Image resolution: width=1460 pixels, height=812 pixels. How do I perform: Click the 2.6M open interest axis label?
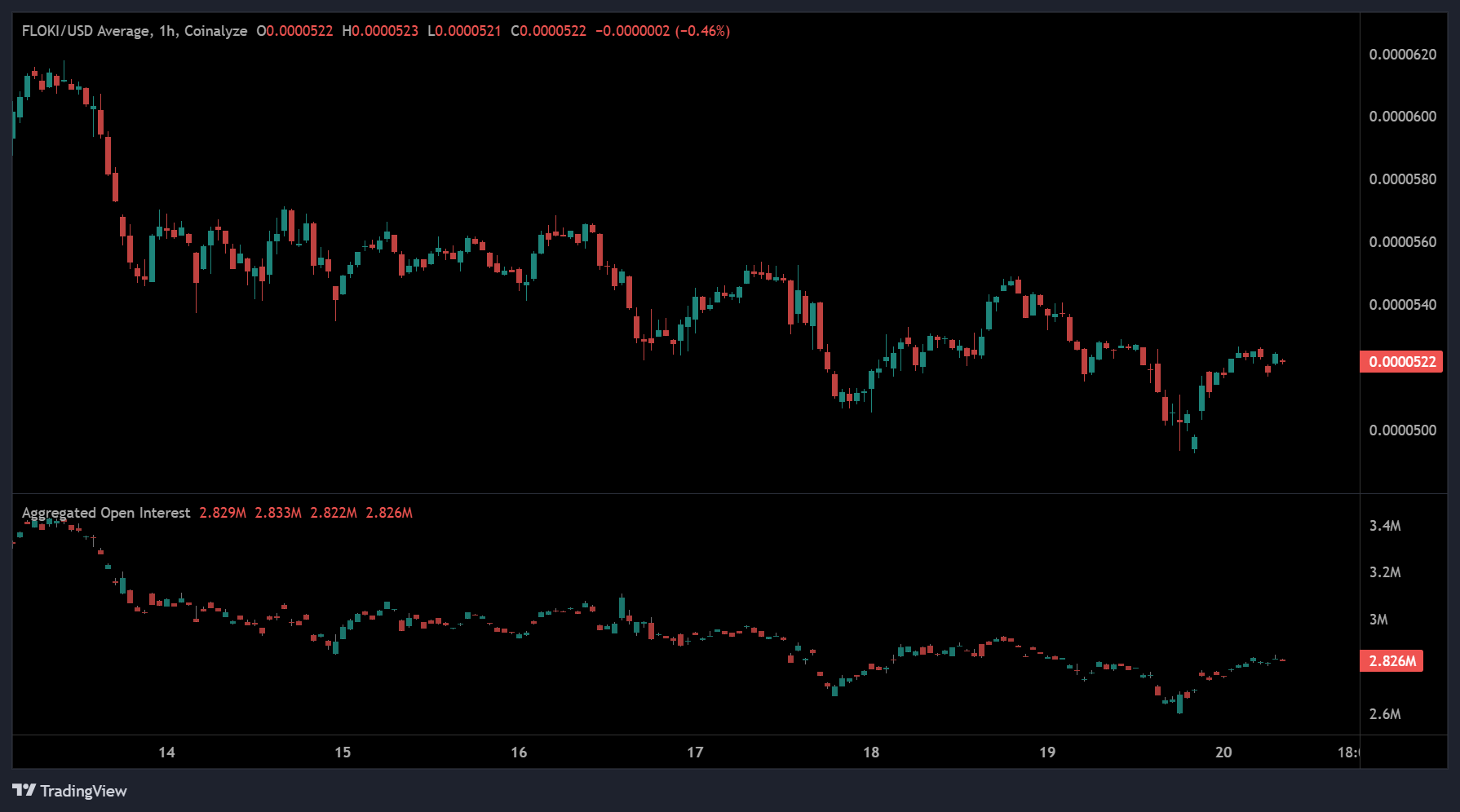pyautogui.click(x=1385, y=714)
